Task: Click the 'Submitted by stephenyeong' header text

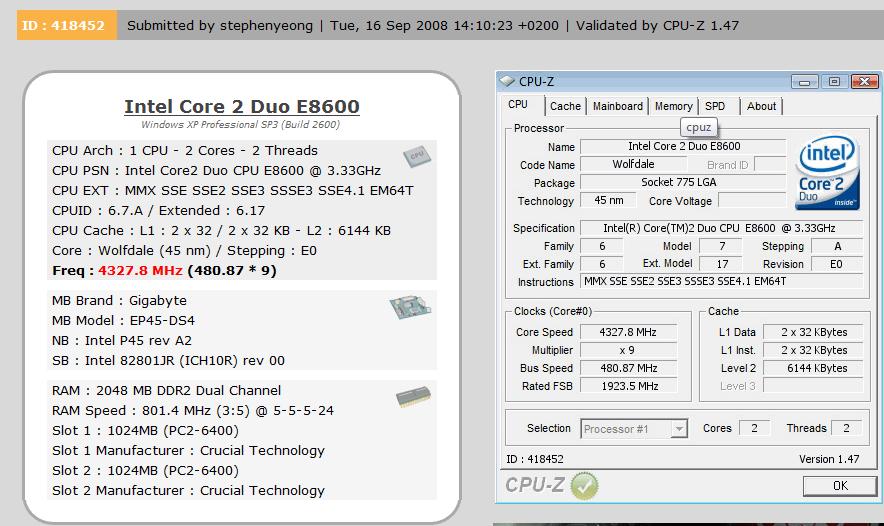Action: (220, 25)
